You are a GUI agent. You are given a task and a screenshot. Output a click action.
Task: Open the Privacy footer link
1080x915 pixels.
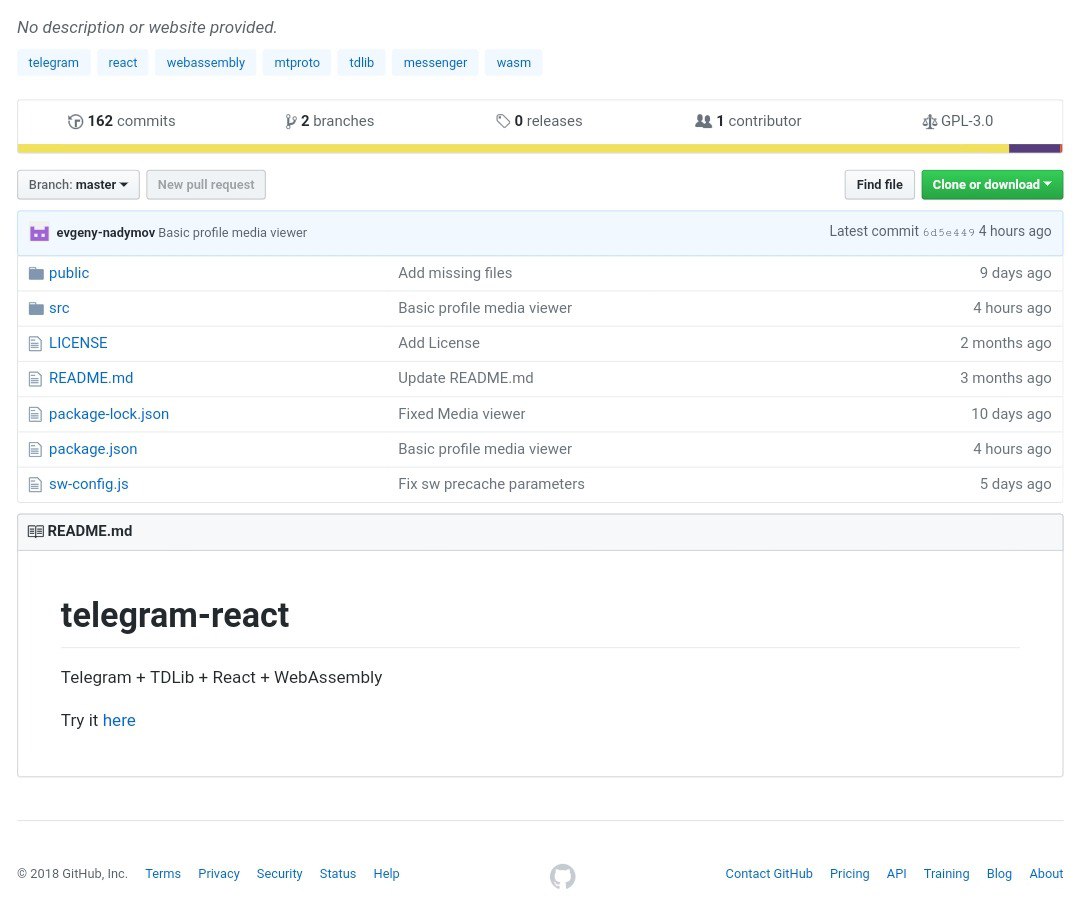tap(219, 874)
